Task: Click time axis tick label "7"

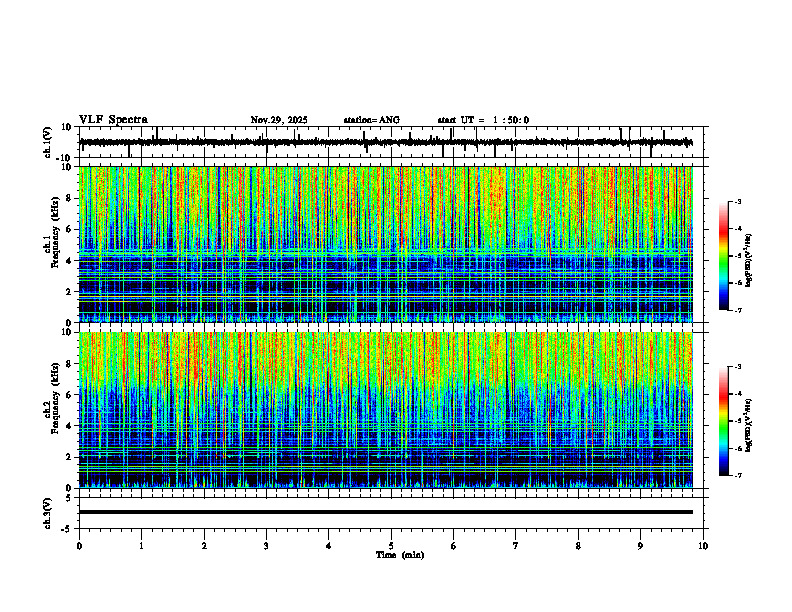Action: pyautogui.click(x=516, y=546)
